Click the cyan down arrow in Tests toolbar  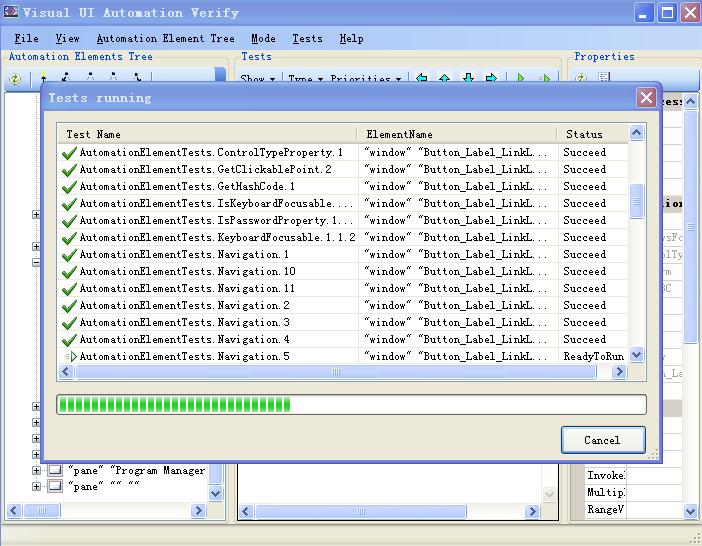pyautogui.click(x=468, y=78)
